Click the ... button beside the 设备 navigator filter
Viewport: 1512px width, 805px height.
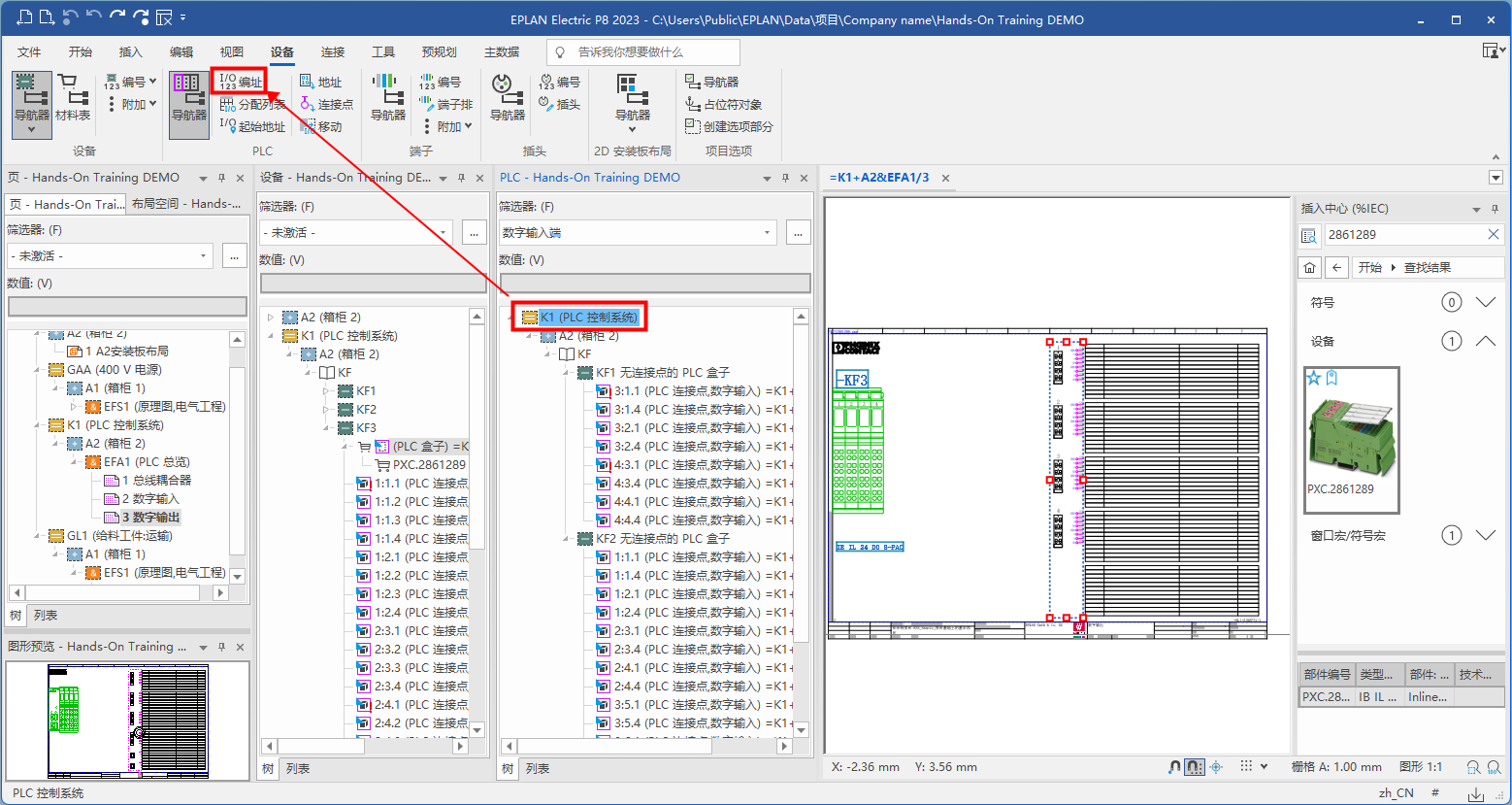tap(474, 233)
